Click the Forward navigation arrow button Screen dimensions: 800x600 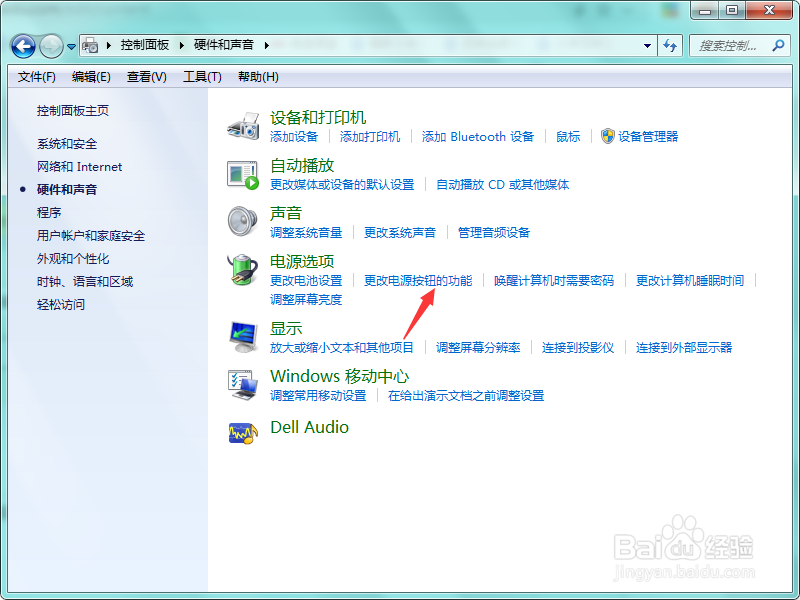[x=51, y=46]
